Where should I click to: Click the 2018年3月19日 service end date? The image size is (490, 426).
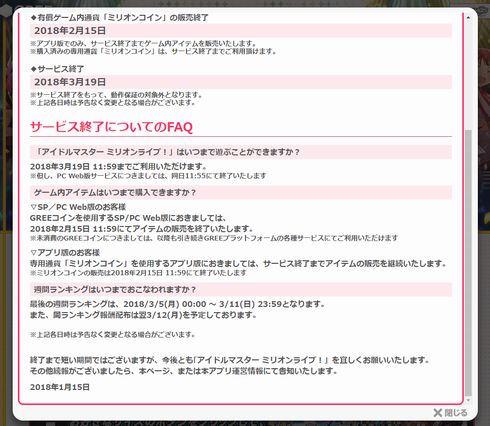(70, 82)
